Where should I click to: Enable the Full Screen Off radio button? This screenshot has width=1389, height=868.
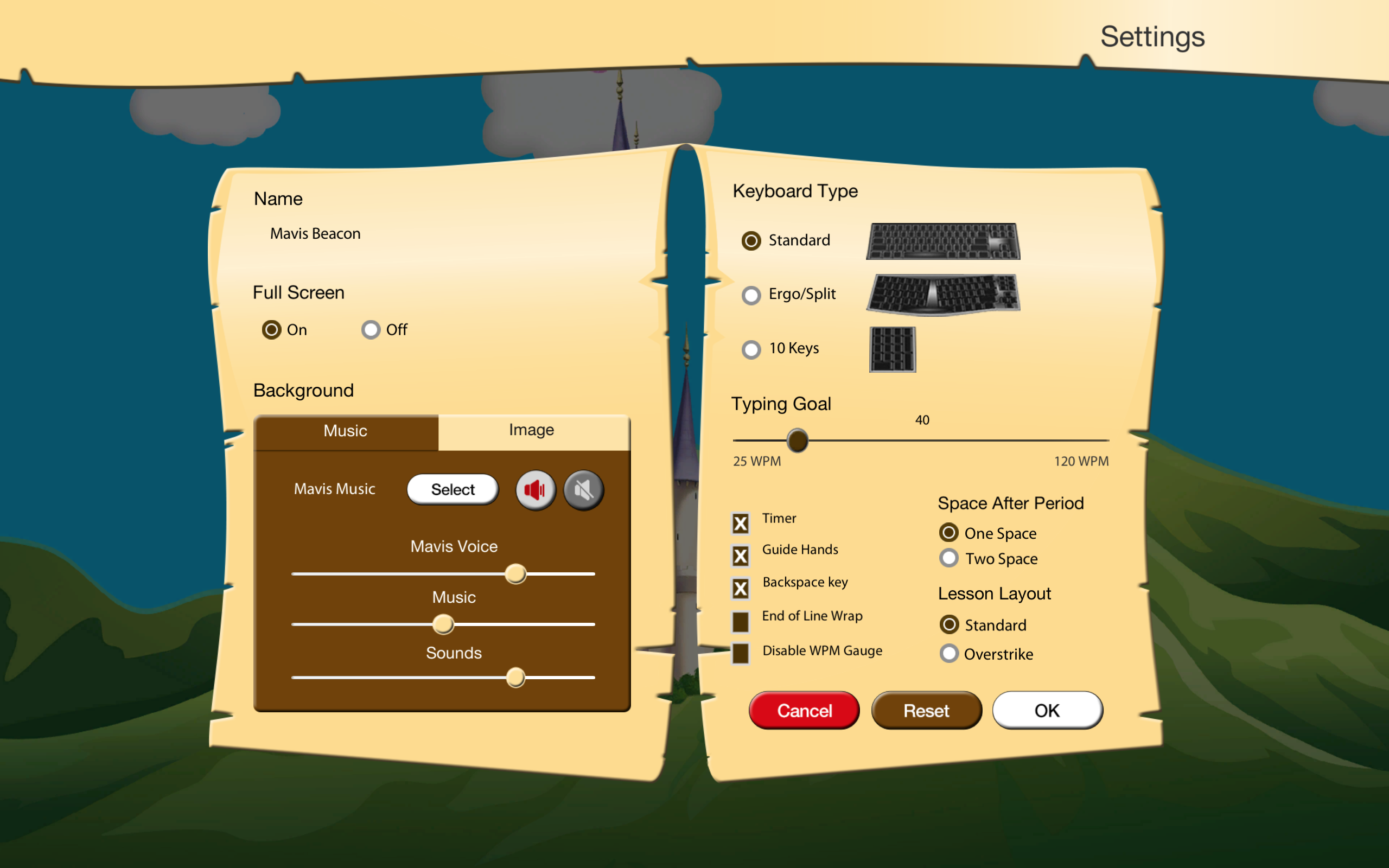pos(370,329)
